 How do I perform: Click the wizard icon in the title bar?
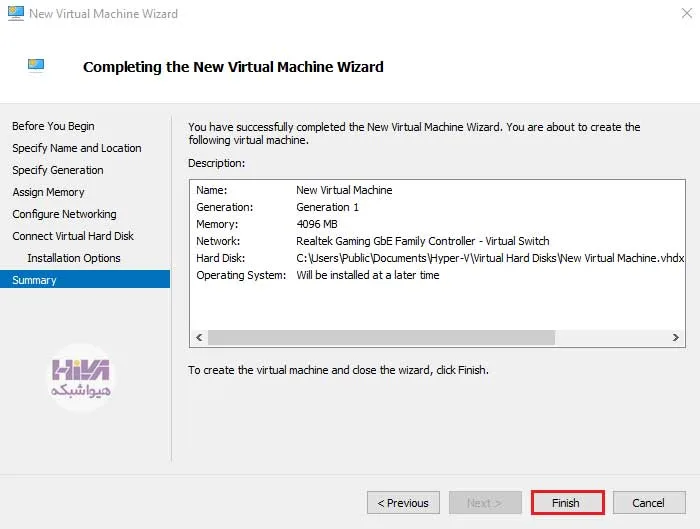coord(16,13)
